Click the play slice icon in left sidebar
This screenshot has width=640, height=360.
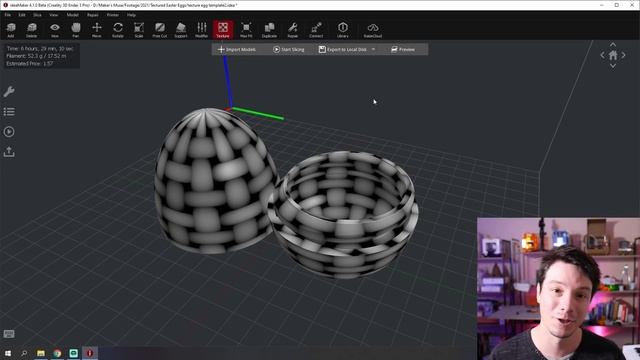click(x=9, y=131)
